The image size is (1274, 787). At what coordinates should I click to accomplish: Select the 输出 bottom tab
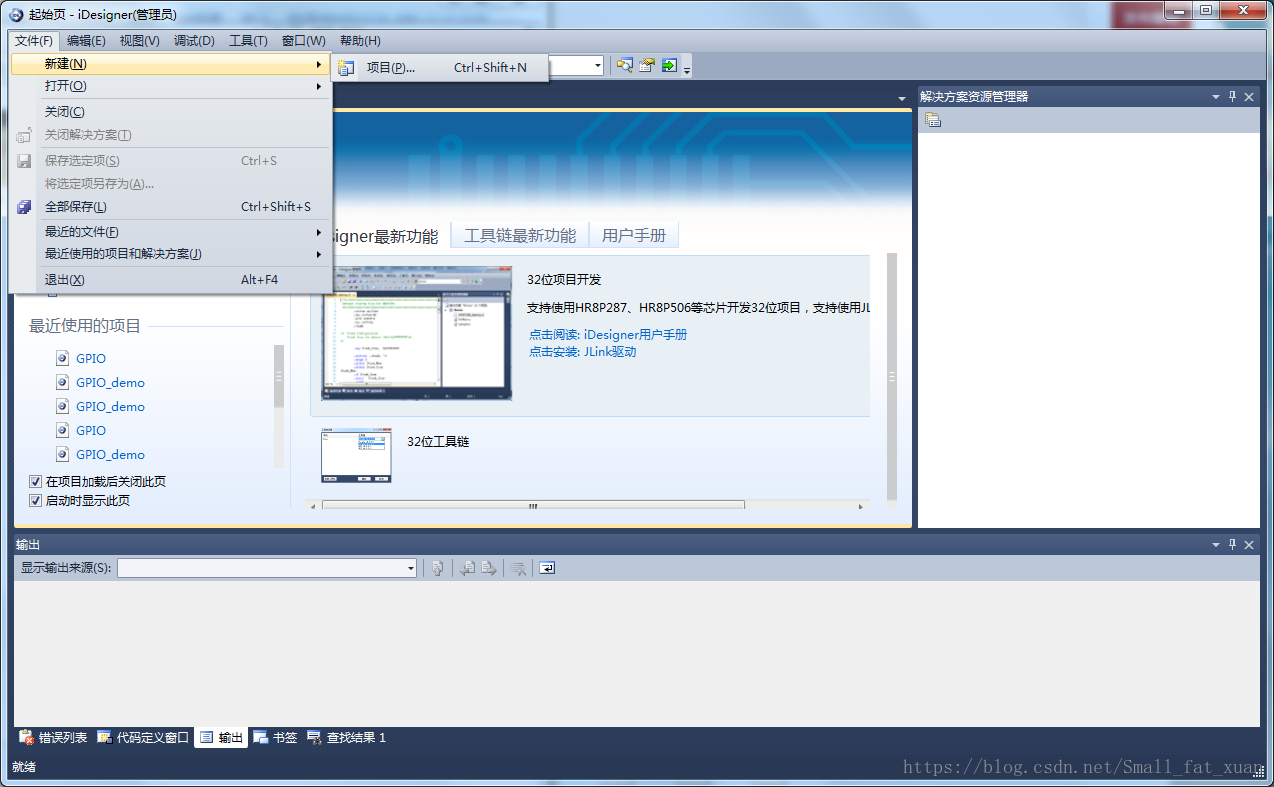pyautogui.click(x=221, y=738)
